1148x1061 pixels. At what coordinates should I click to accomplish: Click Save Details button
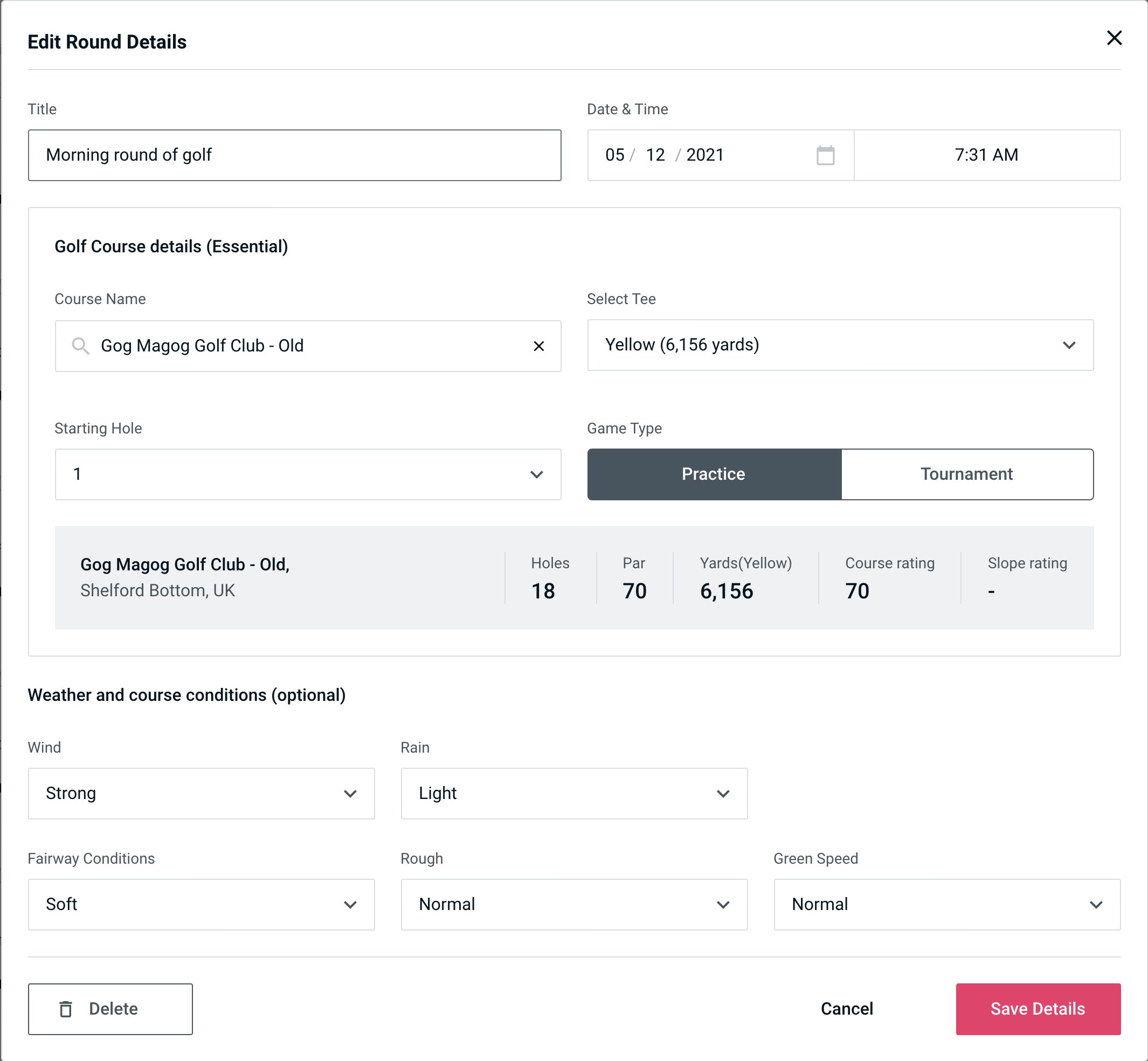[1037, 1008]
